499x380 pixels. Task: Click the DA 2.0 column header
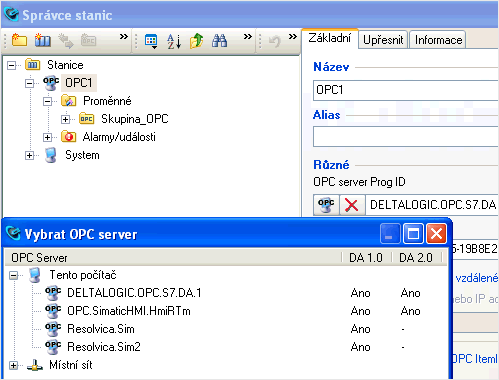[x=417, y=258]
